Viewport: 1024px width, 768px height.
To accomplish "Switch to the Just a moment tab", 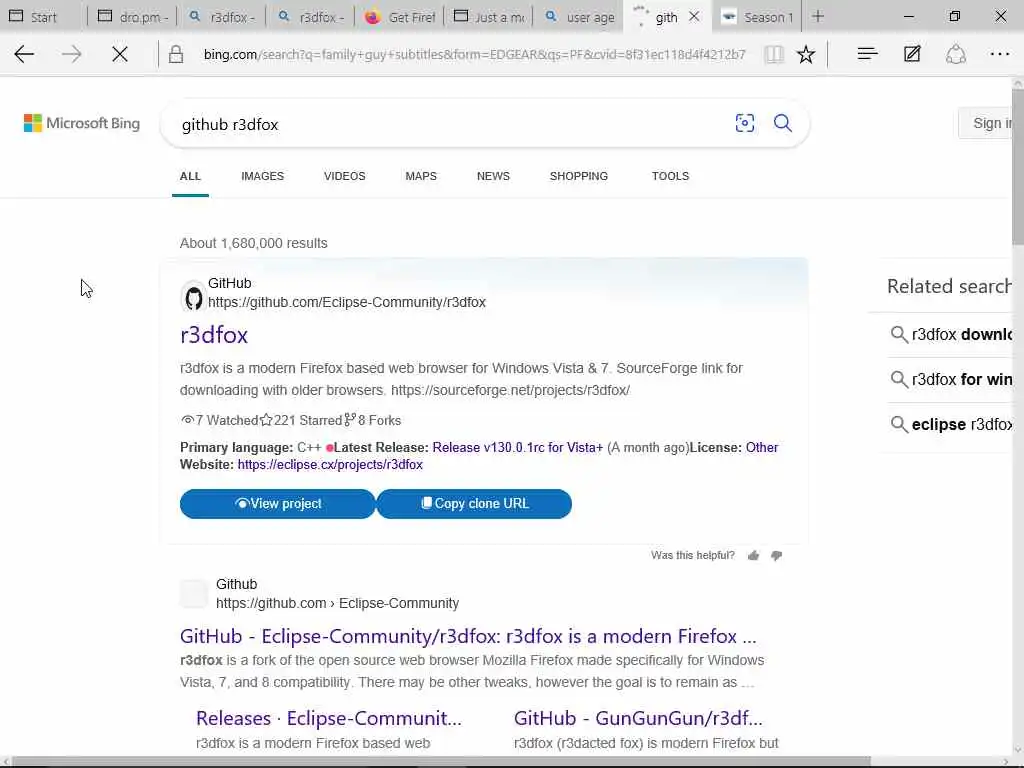I will [488, 16].
